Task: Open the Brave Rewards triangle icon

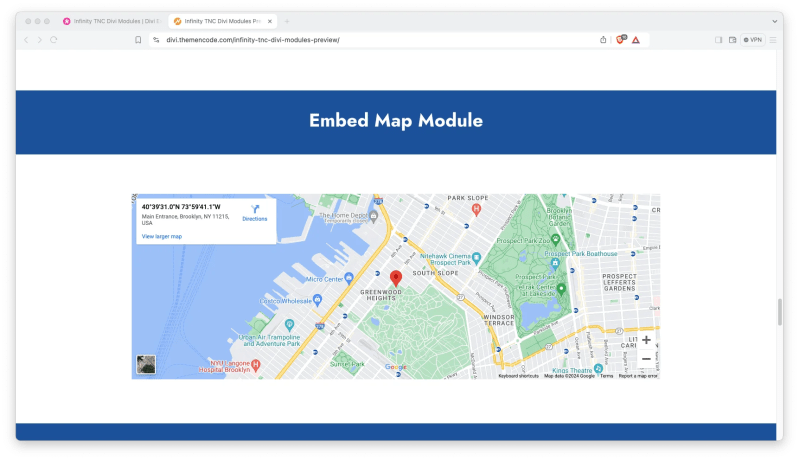Action: 636,40
